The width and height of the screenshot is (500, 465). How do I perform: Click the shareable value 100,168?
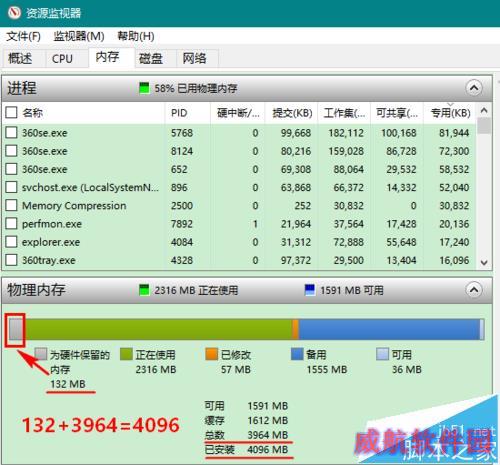tap(399, 133)
